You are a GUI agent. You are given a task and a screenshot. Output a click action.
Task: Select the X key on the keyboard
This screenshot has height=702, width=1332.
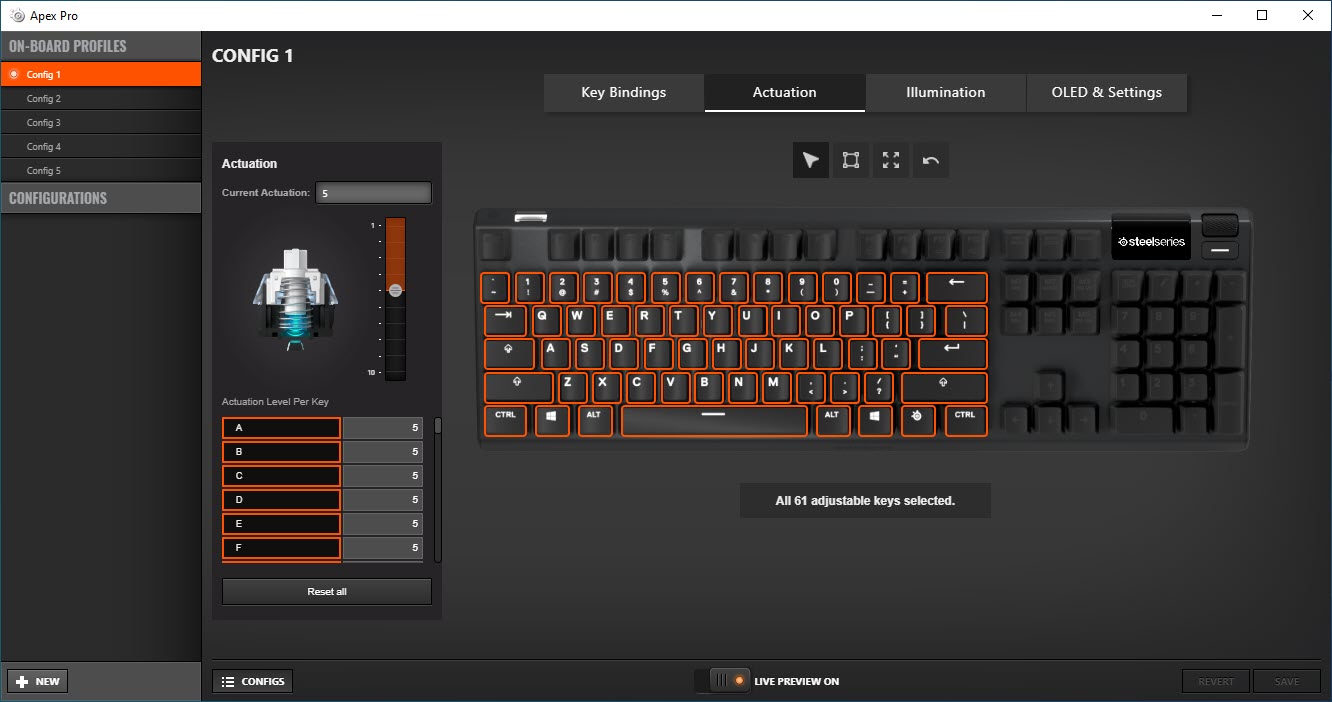(606, 387)
